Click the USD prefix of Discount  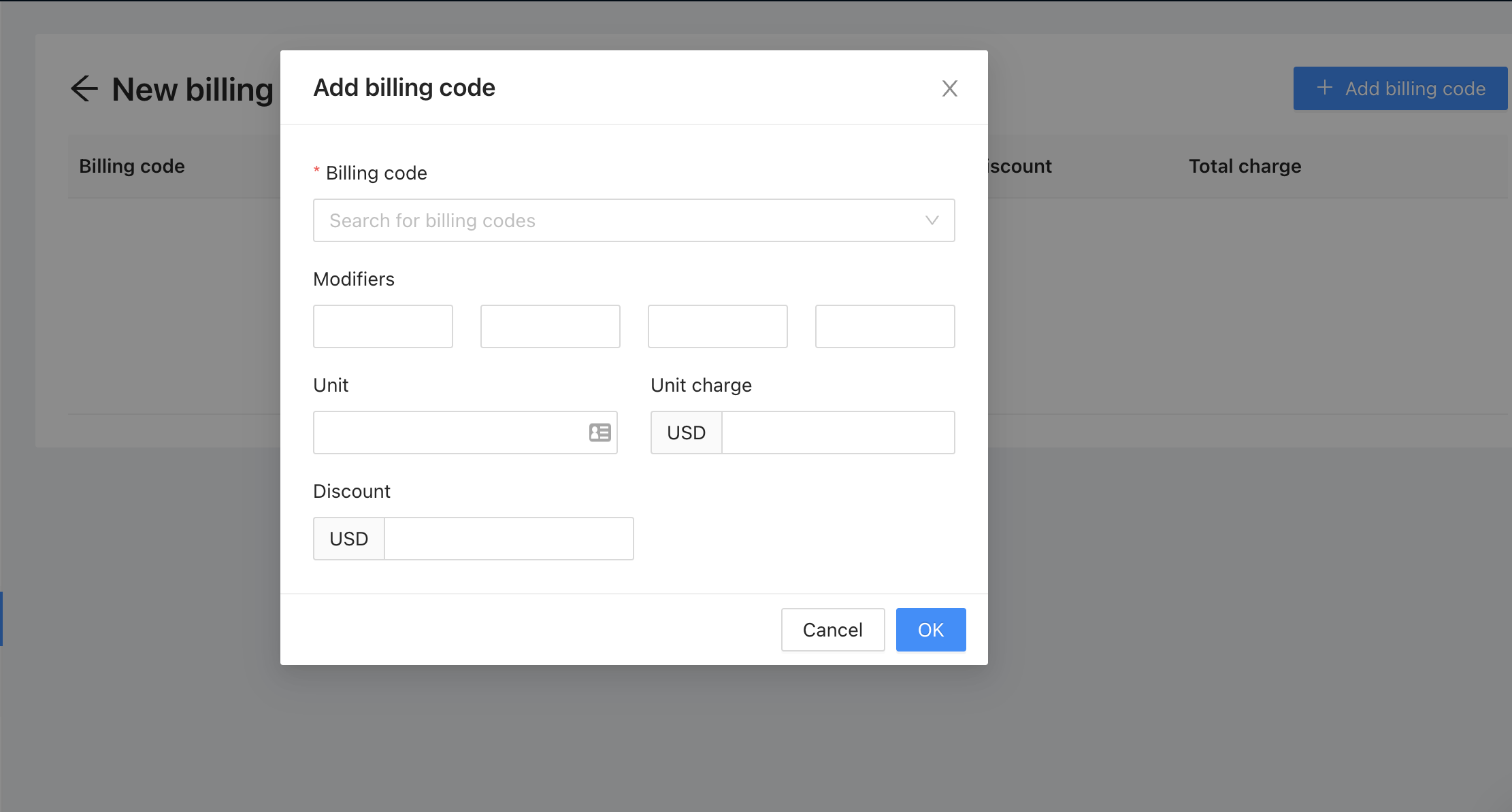(348, 539)
